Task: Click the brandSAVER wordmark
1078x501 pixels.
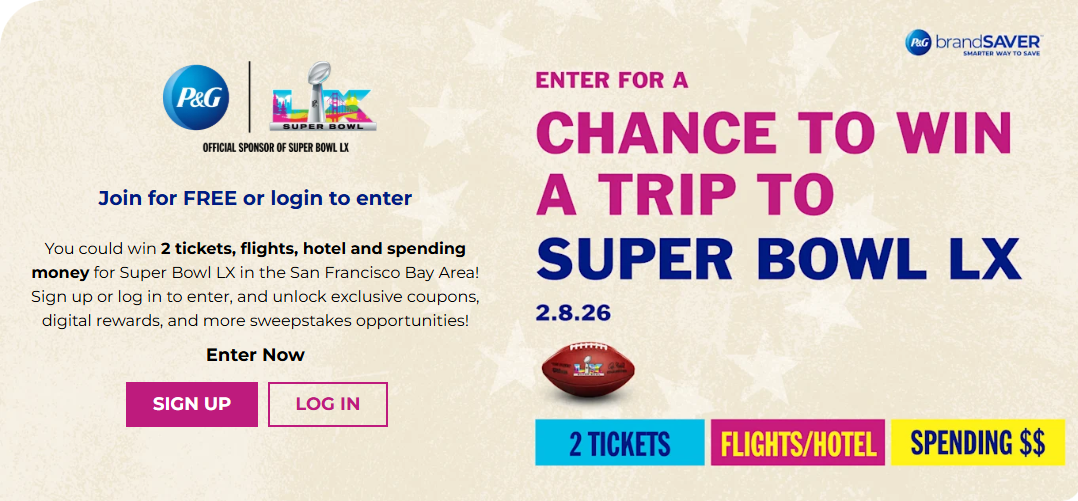Action: tap(989, 39)
